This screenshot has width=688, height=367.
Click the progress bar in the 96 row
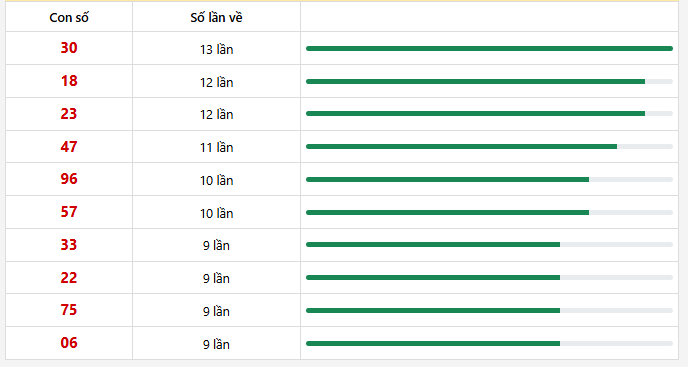pyautogui.click(x=489, y=180)
